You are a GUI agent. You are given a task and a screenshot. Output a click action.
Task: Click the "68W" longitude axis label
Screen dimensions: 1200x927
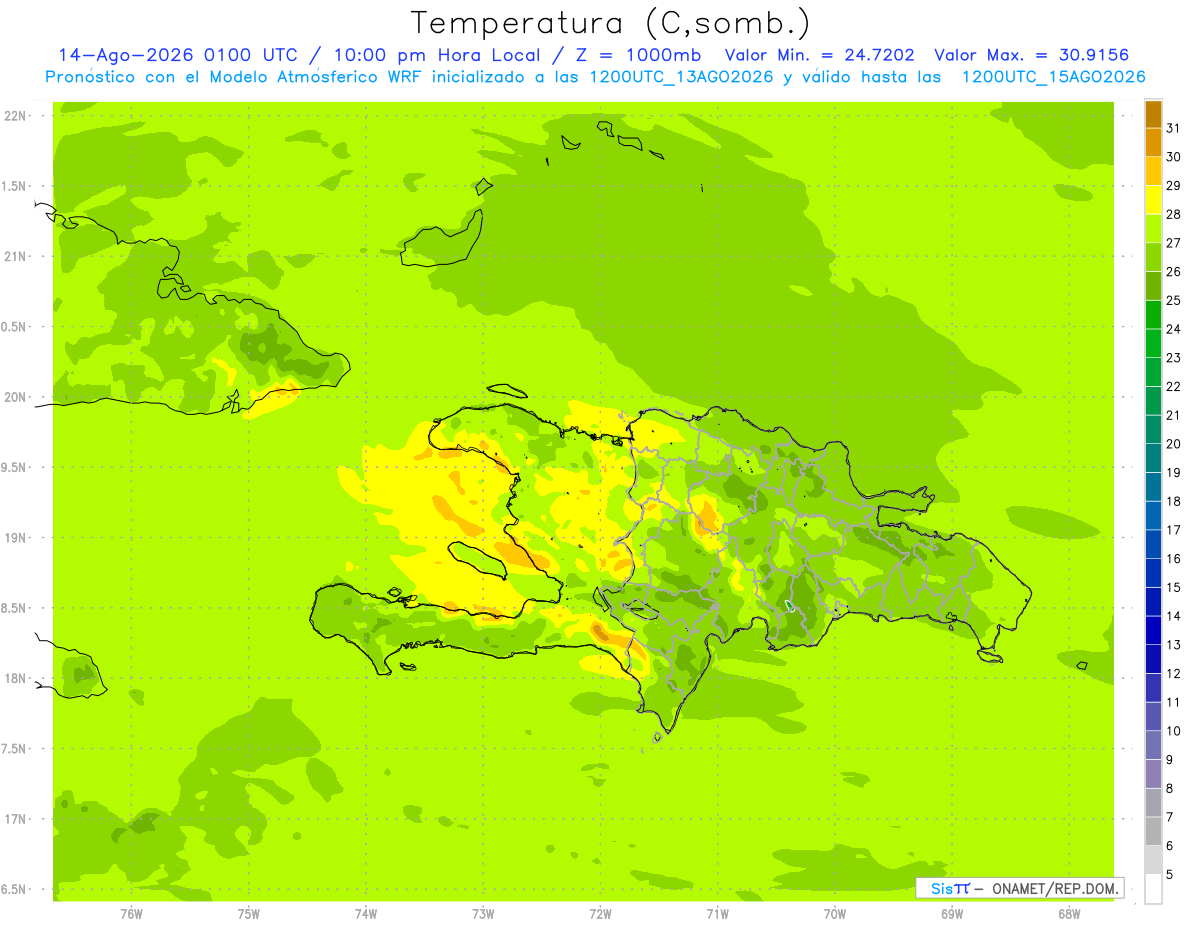[1069, 913]
